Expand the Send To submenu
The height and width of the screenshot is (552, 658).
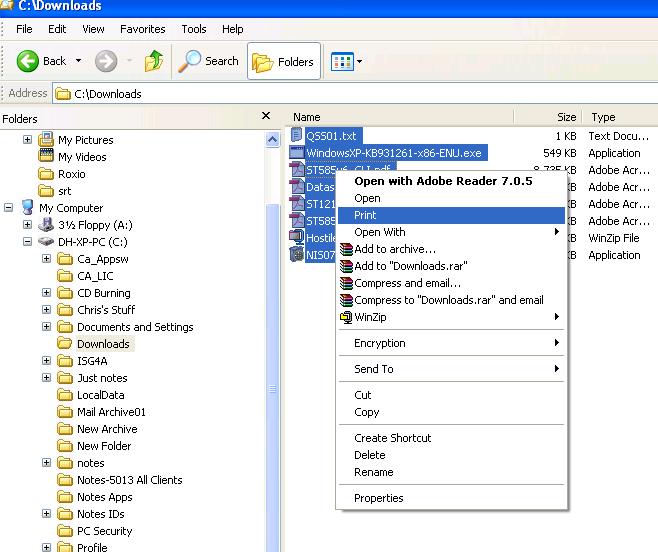coord(452,369)
